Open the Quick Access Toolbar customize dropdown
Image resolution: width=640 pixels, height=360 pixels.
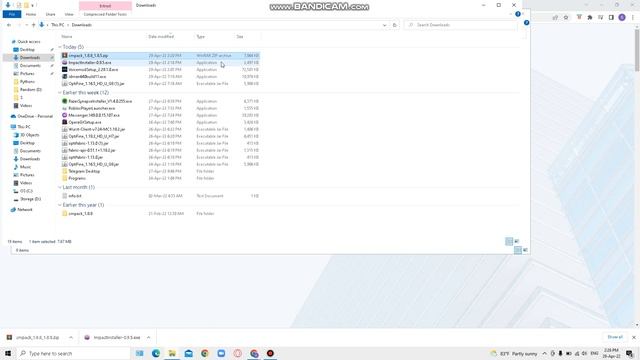click(33, 5)
